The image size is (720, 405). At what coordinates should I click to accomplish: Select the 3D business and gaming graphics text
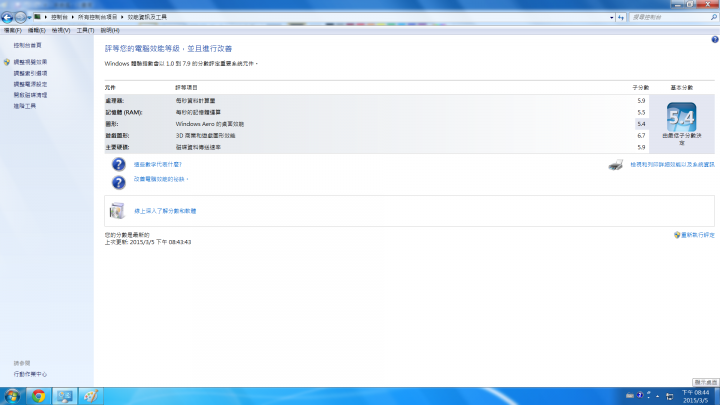[x=205, y=136]
